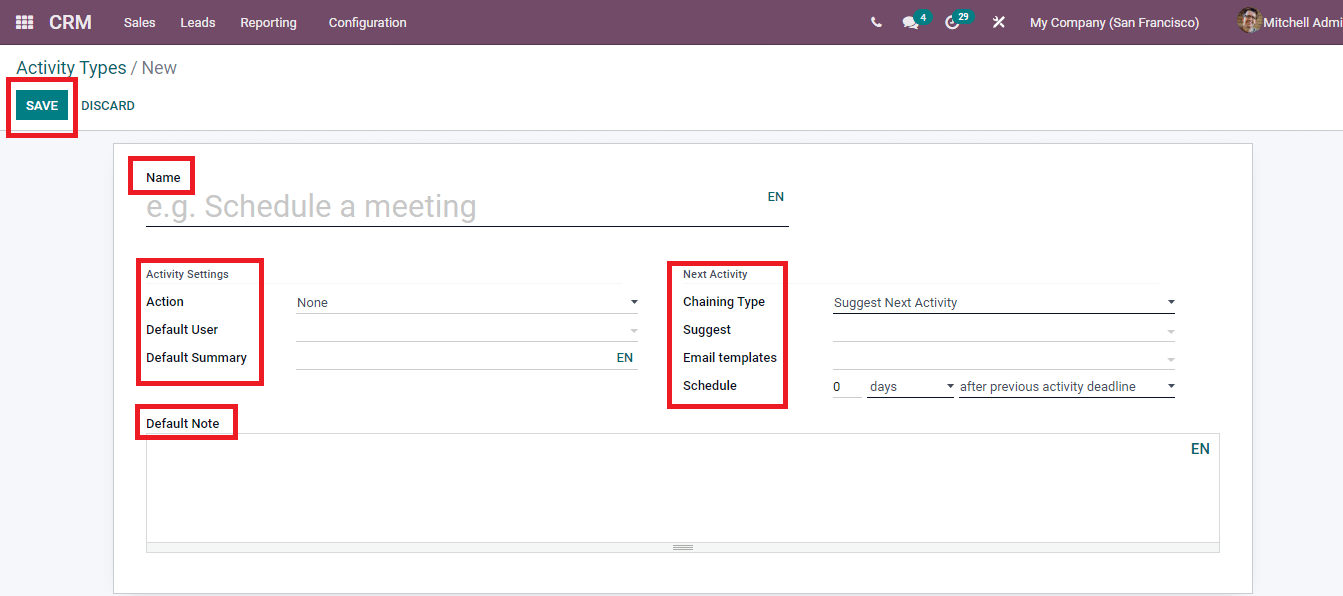Open the conversations chat icon
The width and height of the screenshot is (1343, 596).
(910, 23)
